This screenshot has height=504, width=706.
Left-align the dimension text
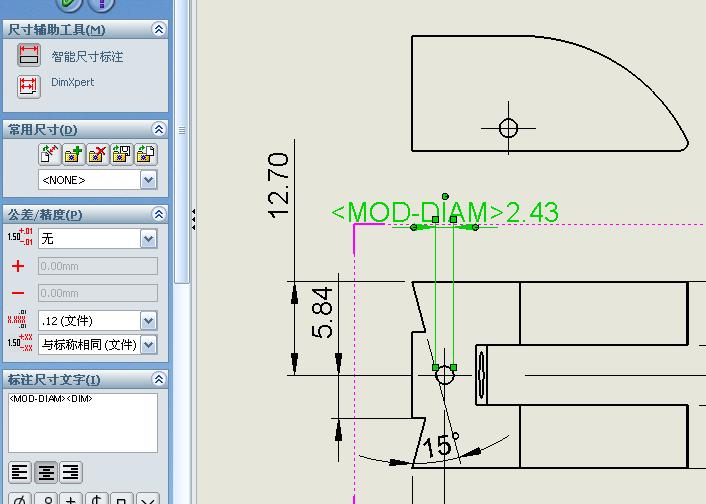pos(19,472)
